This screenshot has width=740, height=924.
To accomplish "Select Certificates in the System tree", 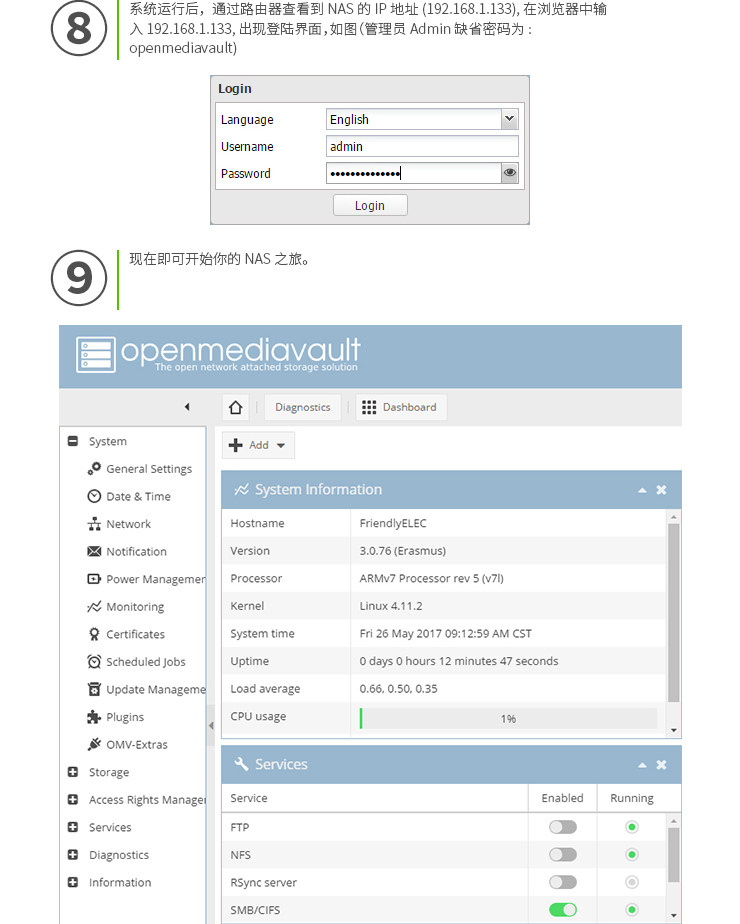I will [x=136, y=634].
